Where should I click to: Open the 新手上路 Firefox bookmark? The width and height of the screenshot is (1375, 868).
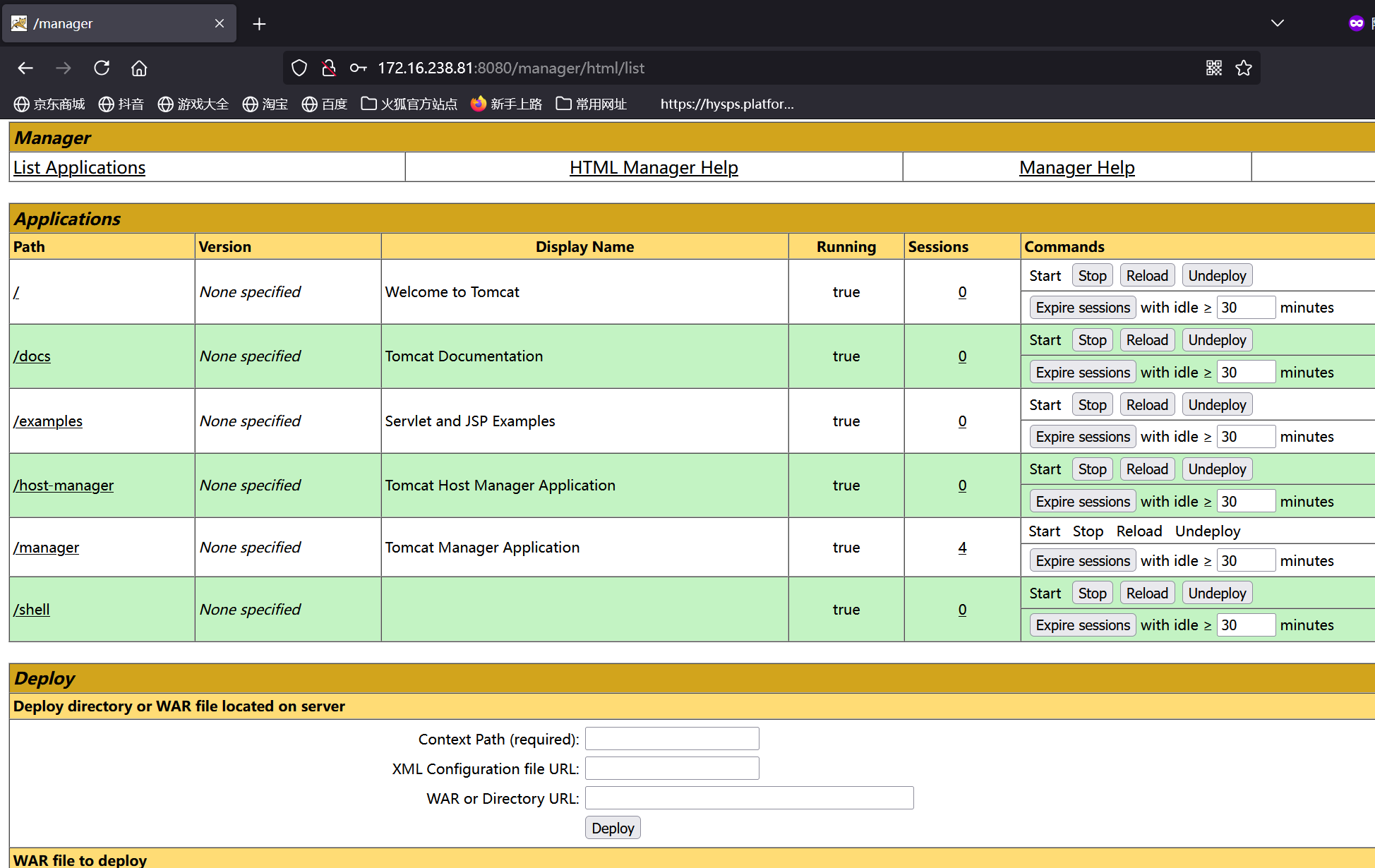click(x=507, y=104)
